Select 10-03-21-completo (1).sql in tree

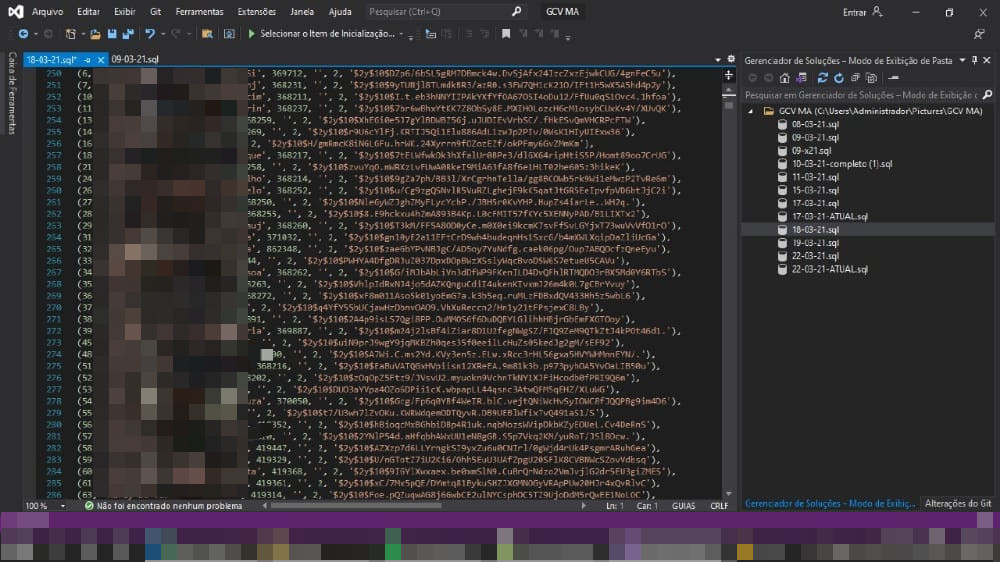842,164
